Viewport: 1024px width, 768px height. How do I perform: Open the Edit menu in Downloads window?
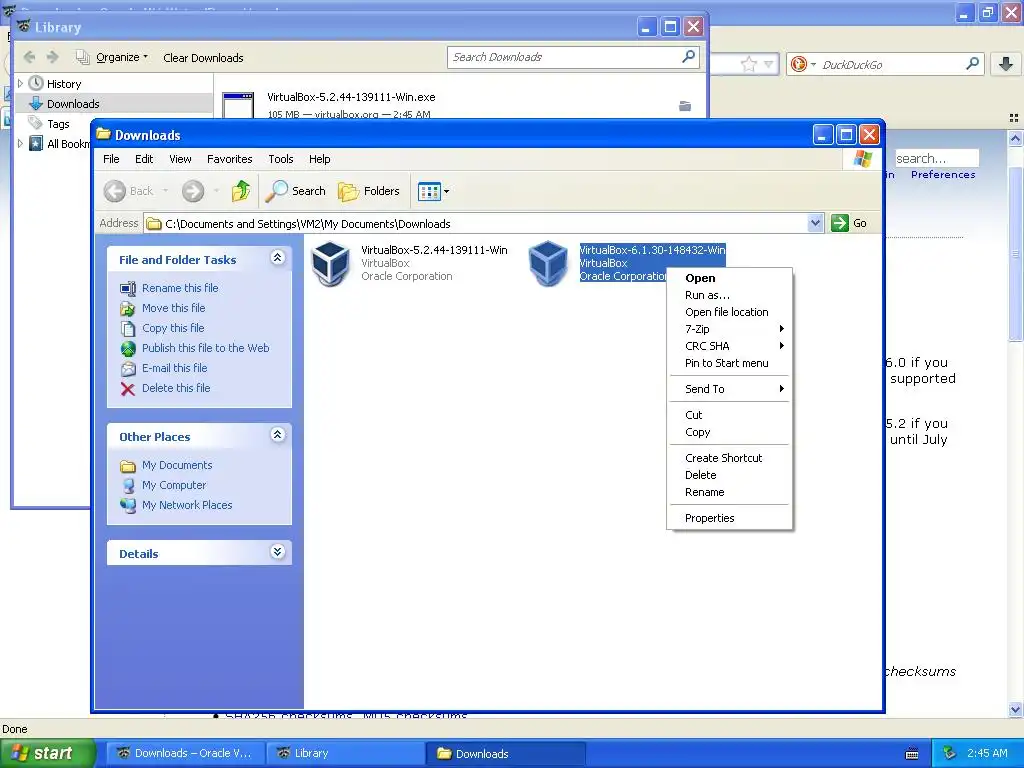pos(144,159)
